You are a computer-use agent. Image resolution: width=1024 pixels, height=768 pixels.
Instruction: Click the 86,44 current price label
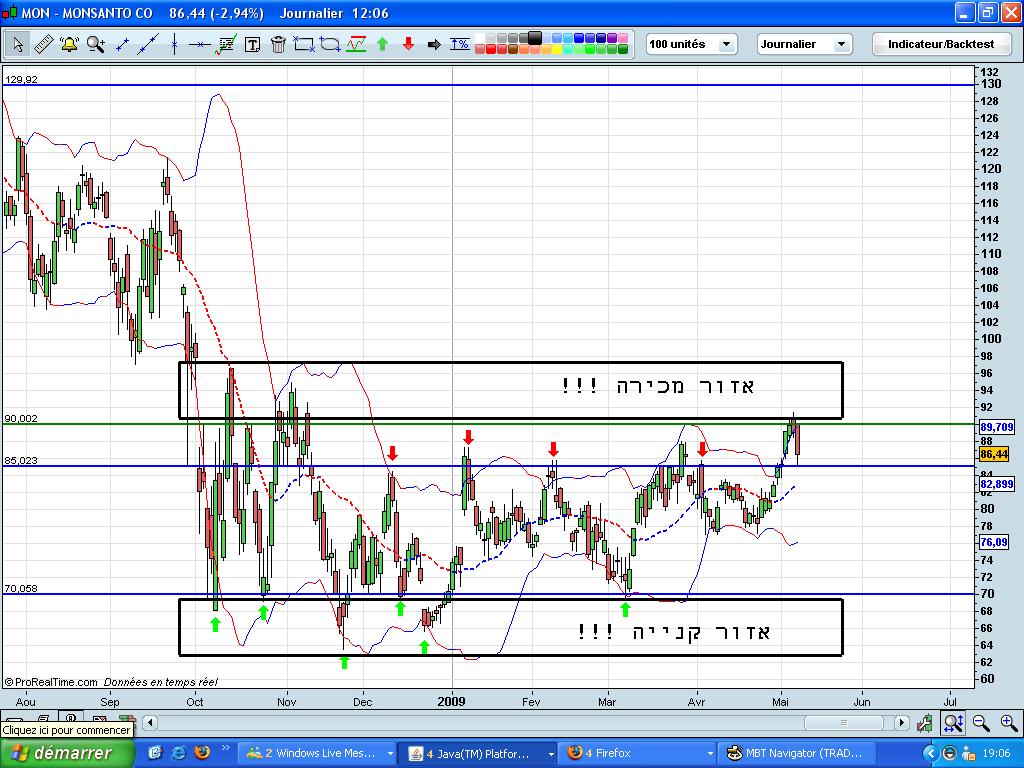coord(994,454)
